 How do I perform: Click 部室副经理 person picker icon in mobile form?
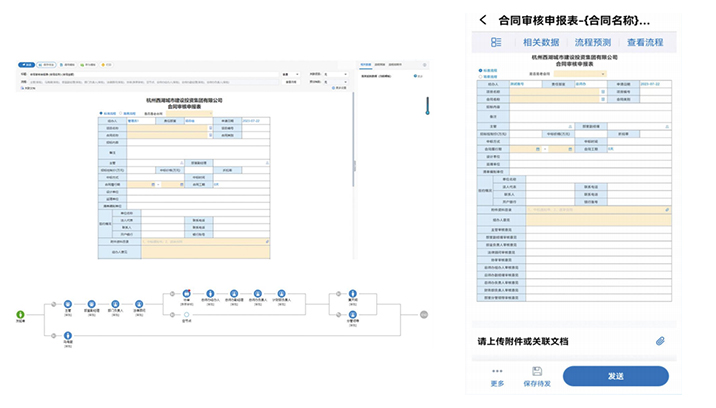pos(667,127)
